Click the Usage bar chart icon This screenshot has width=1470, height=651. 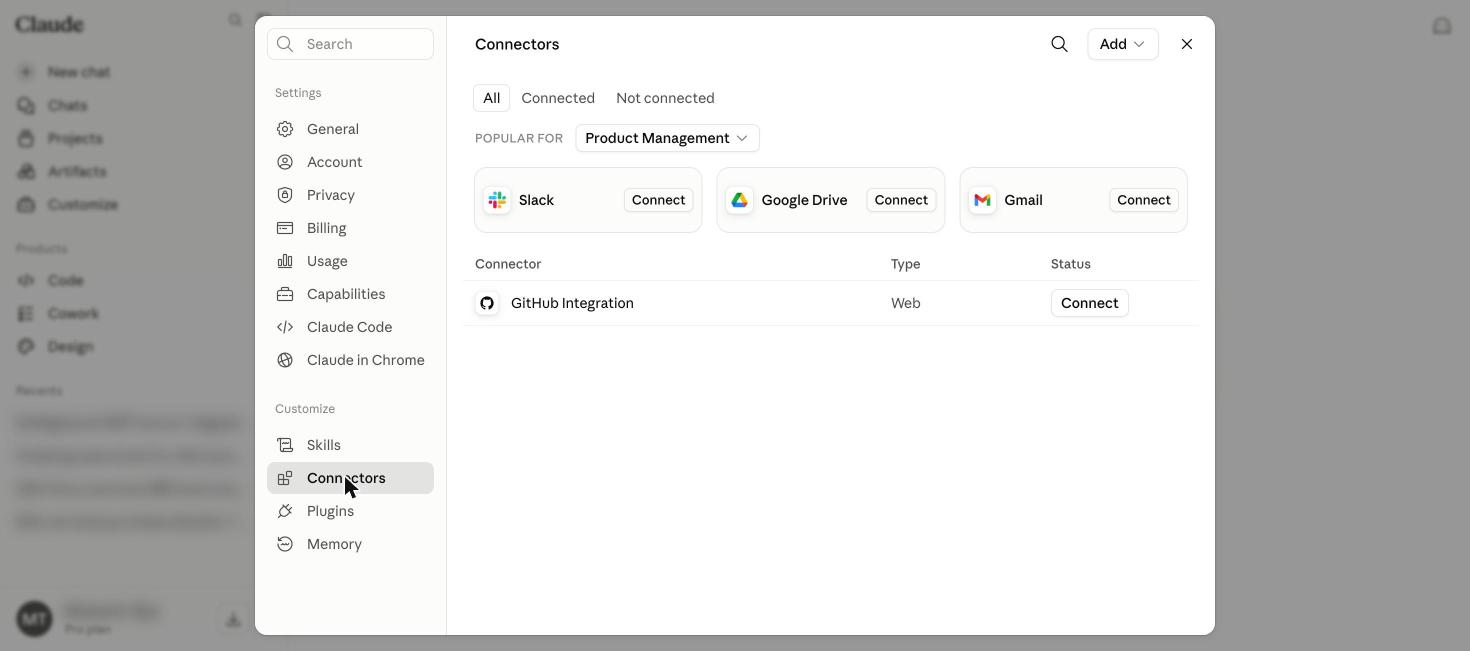[x=285, y=261]
